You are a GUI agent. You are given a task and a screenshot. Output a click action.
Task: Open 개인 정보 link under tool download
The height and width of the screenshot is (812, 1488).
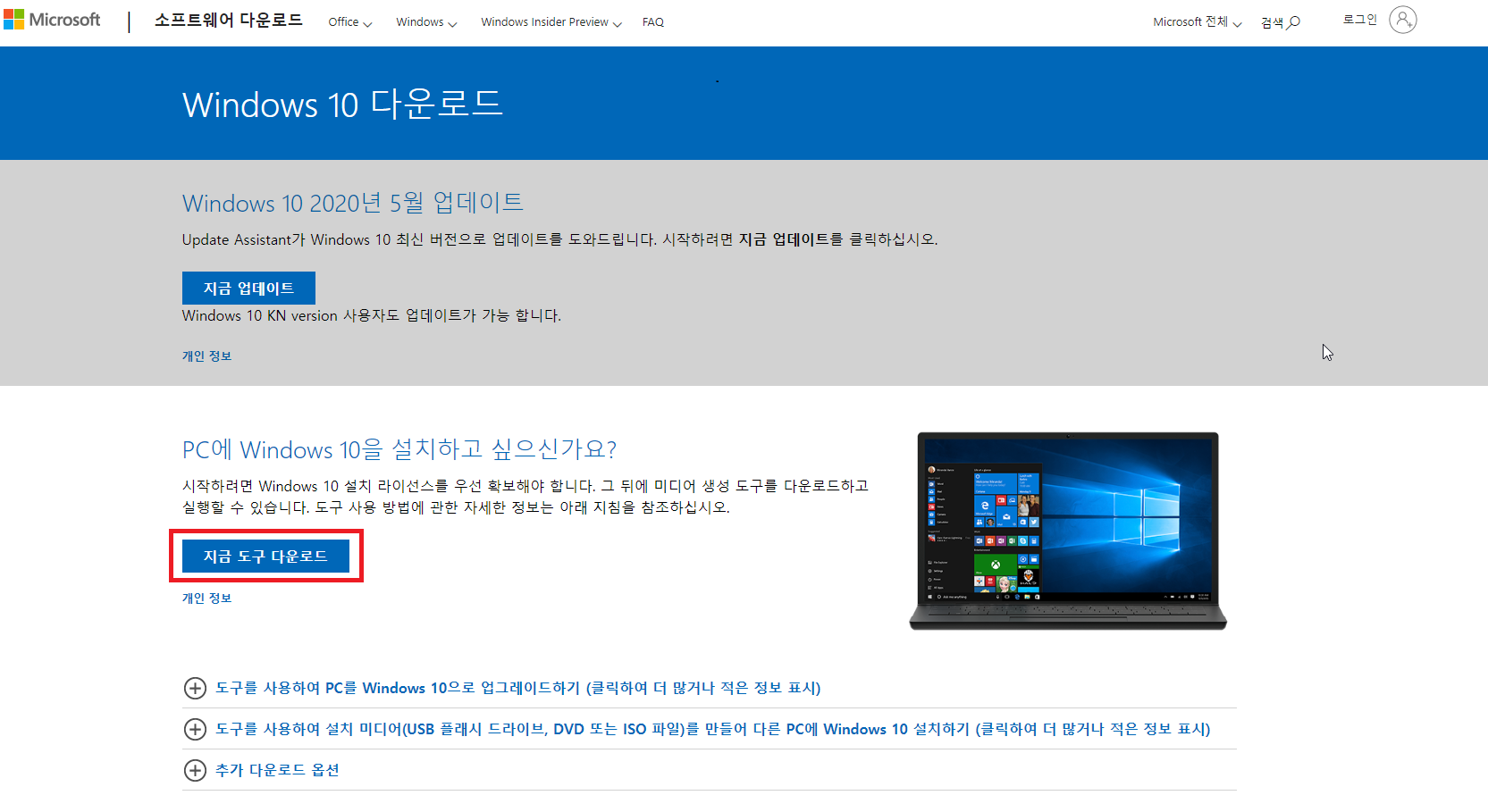pos(206,598)
